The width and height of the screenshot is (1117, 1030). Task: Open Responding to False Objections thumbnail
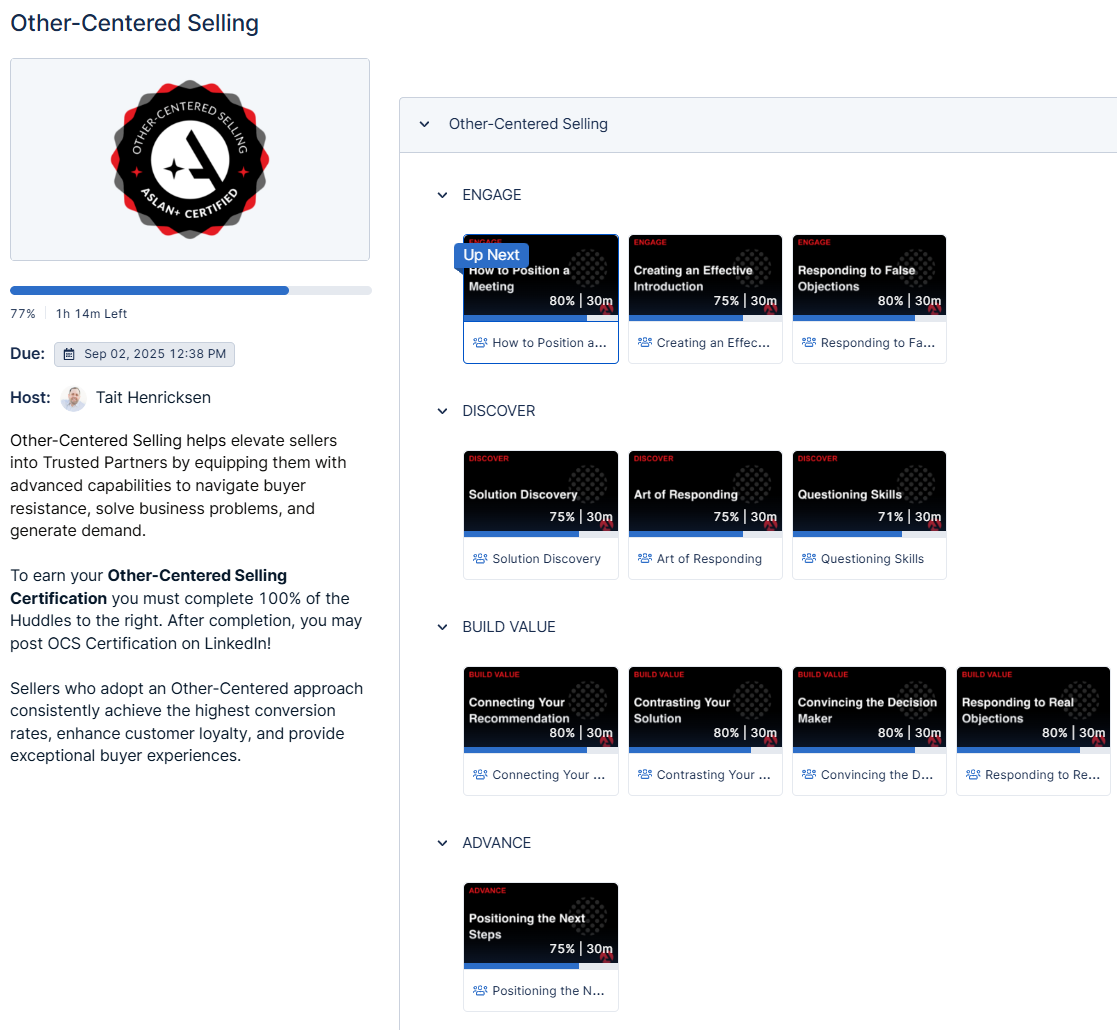tap(869, 278)
